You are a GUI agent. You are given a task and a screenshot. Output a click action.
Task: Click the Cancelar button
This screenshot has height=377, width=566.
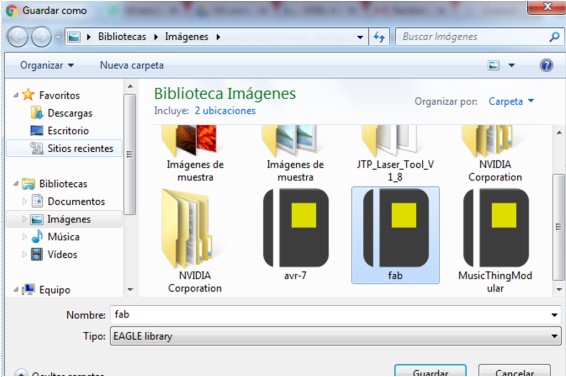click(514, 370)
